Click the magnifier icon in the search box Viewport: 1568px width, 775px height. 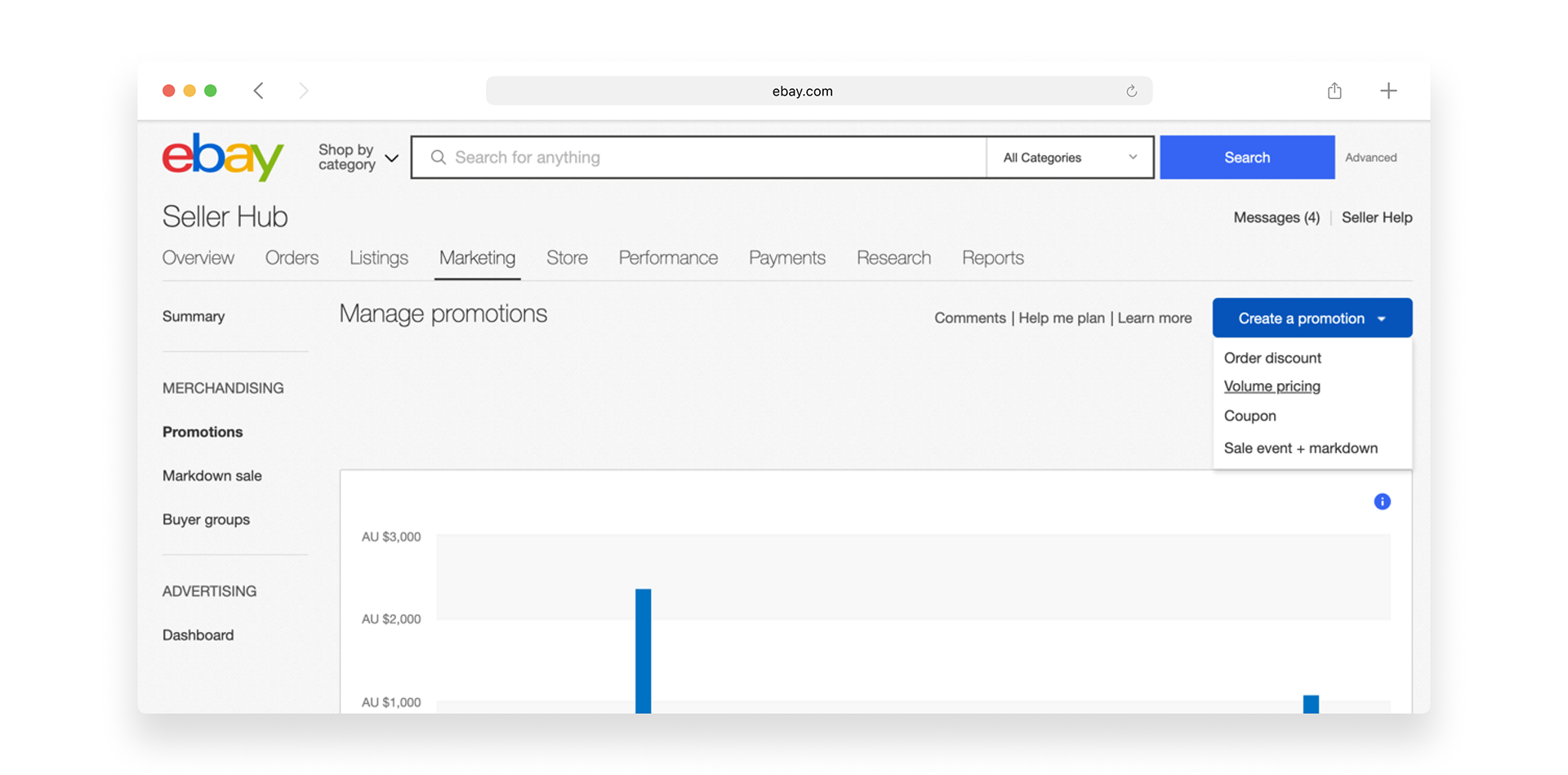tap(439, 157)
